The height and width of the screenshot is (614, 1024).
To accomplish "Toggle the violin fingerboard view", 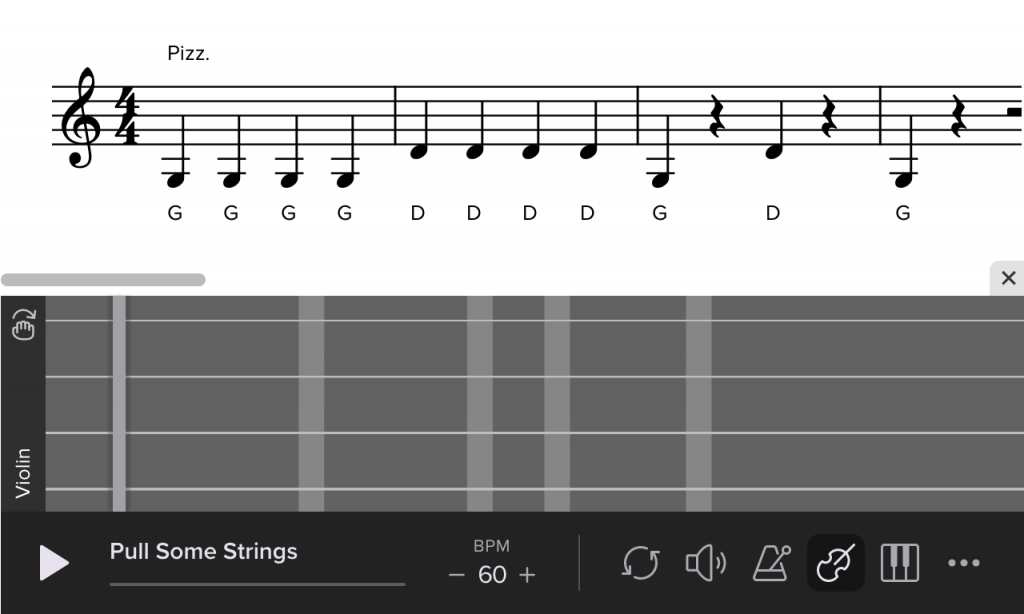I will pyautogui.click(x=836, y=562).
